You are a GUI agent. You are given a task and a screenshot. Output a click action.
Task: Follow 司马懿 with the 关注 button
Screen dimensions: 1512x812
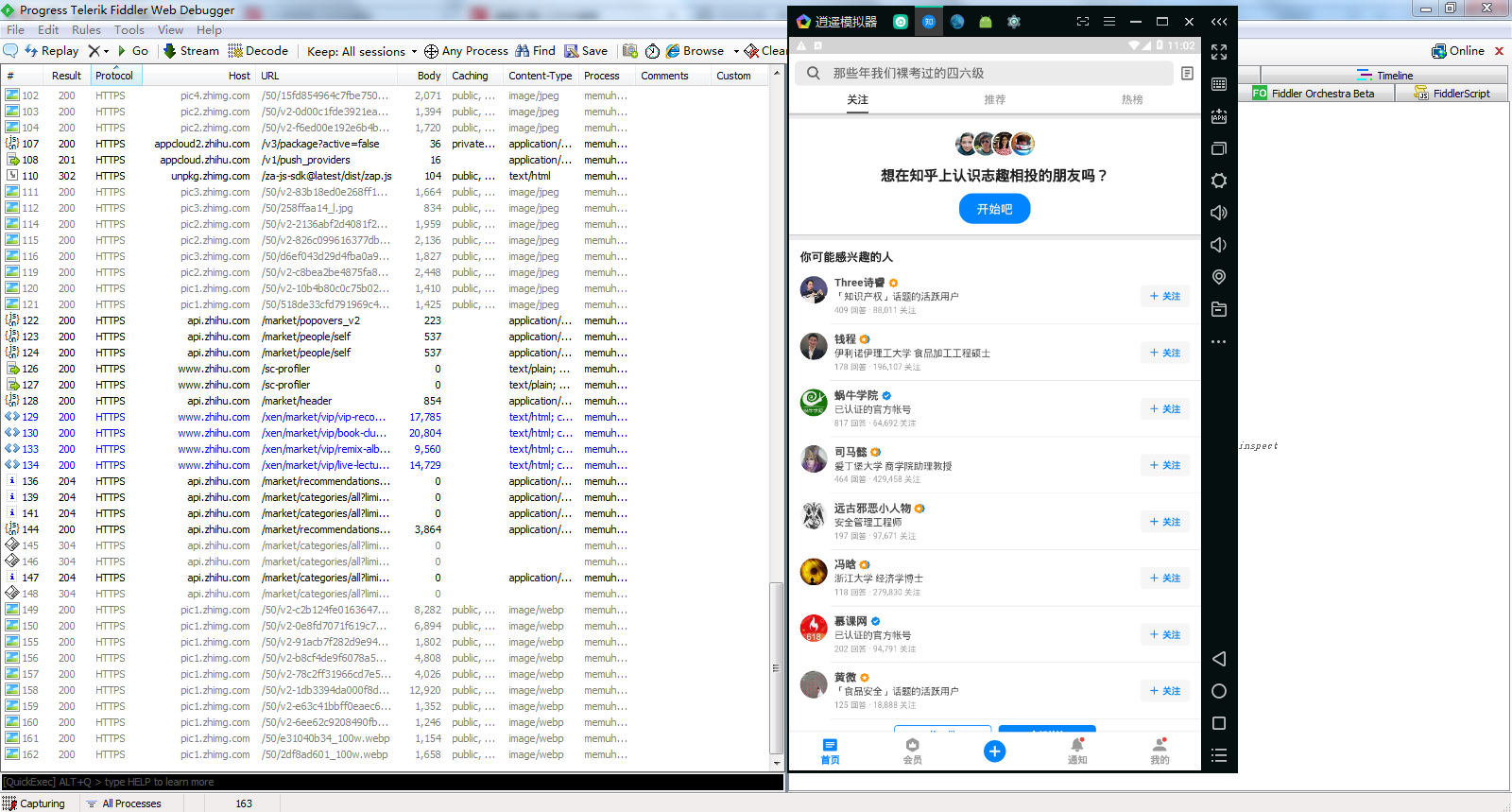click(1165, 465)
